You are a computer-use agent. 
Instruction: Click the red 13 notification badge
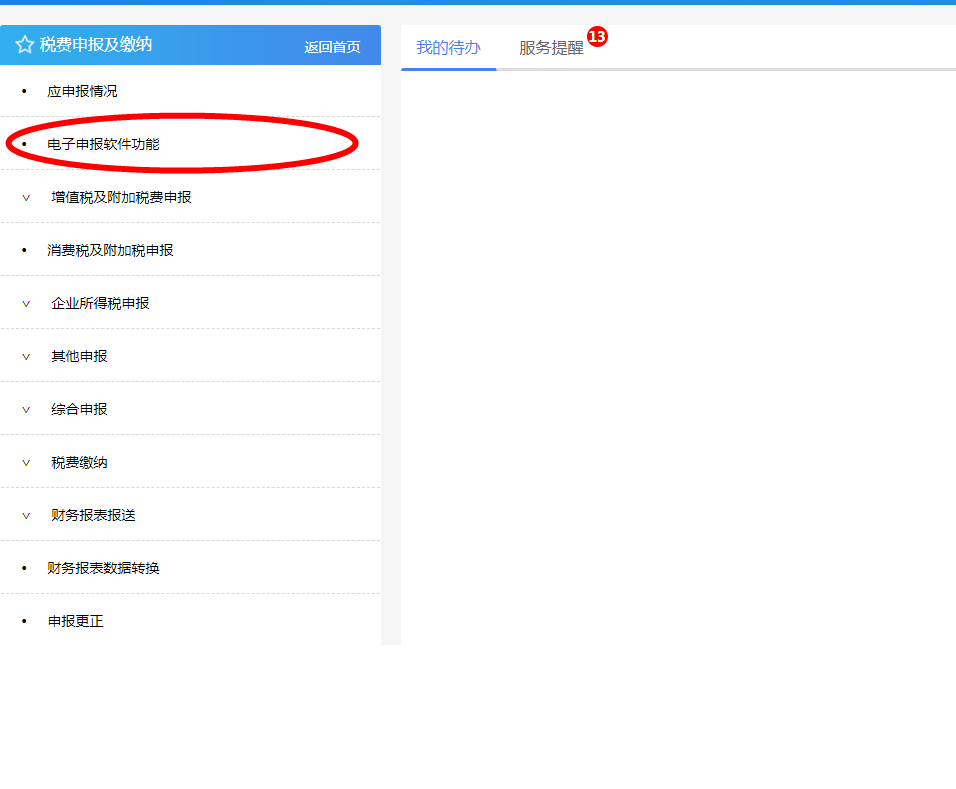point(597,37)
